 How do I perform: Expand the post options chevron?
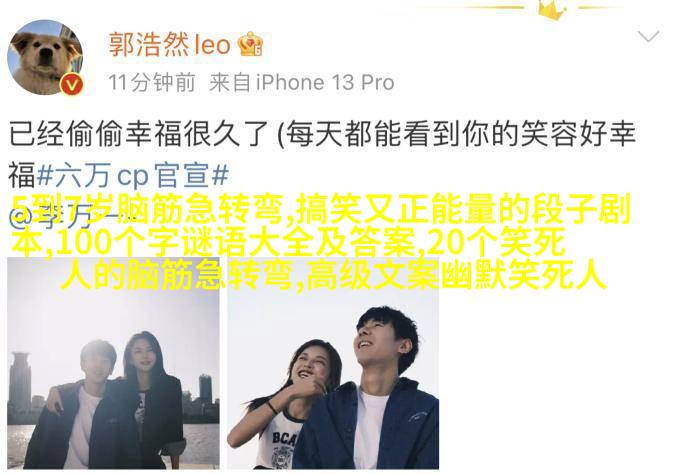[648, 36]
